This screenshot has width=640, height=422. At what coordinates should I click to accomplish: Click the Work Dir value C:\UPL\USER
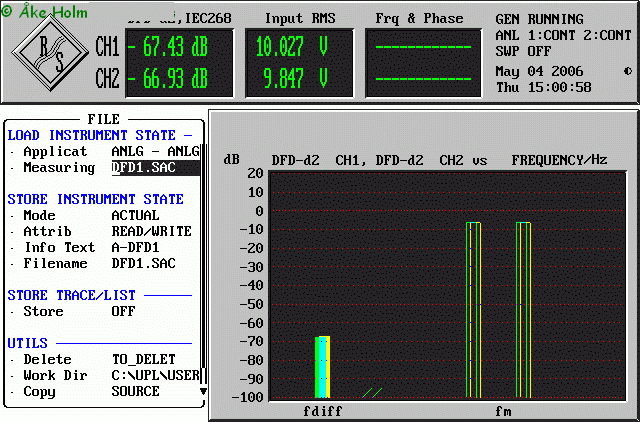click(x=156, y=375)
